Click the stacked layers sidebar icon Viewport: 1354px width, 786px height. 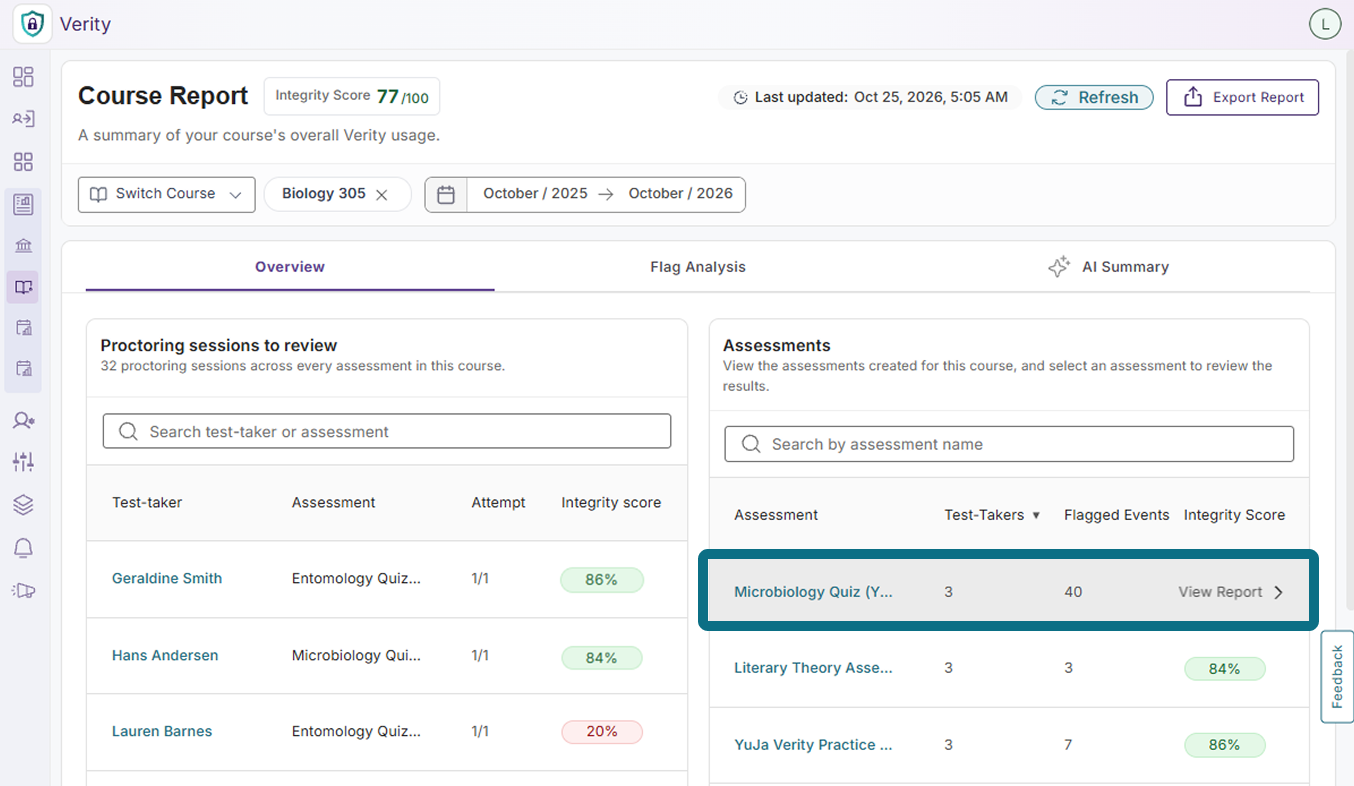click(23, 505)
